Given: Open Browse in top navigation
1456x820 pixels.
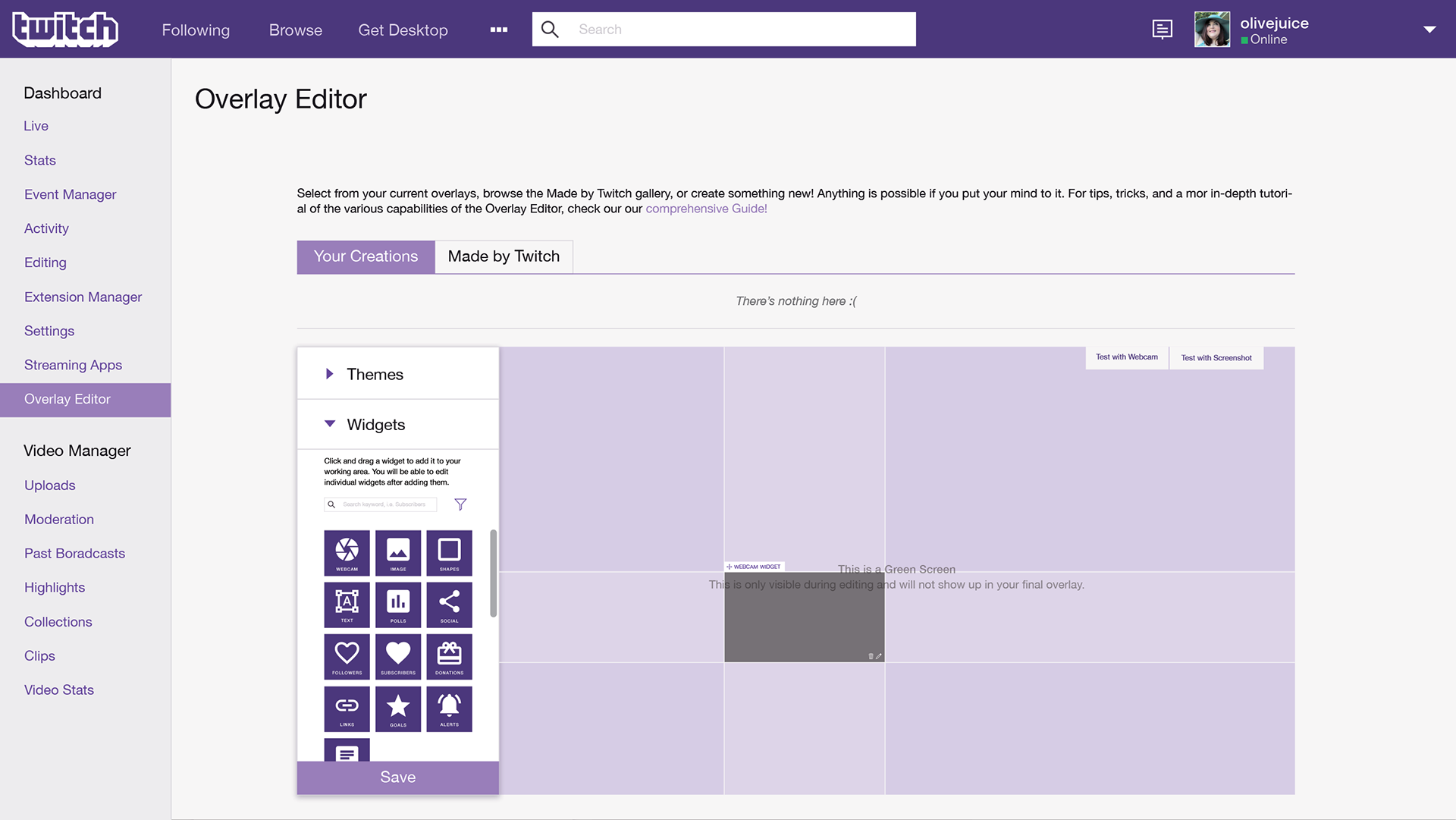Looking at the screenshot, I should pyautogui.click(x=296, y=30).
